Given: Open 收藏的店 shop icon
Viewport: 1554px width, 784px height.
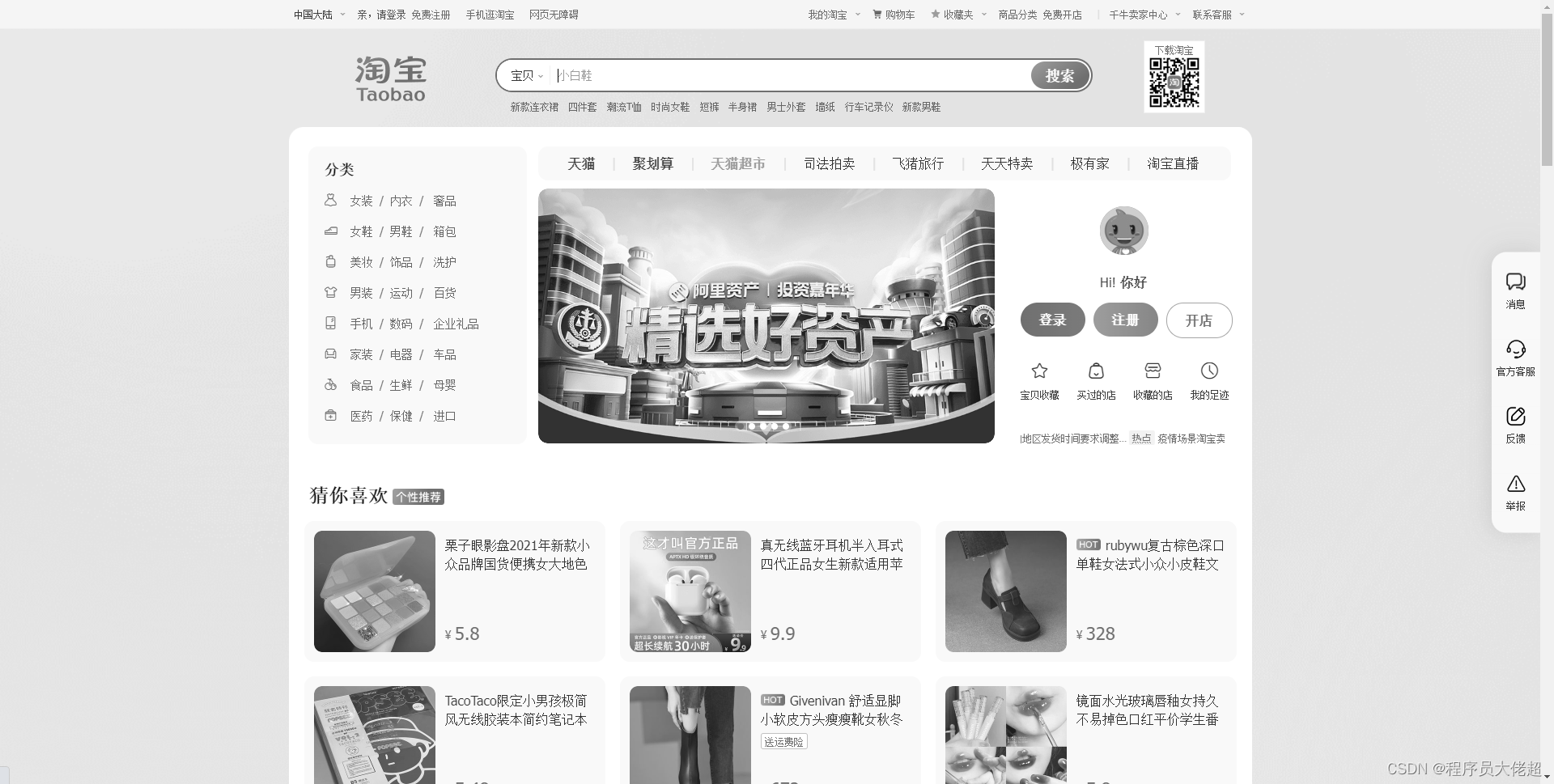Looking at the screenshot, I should 1153,371.
